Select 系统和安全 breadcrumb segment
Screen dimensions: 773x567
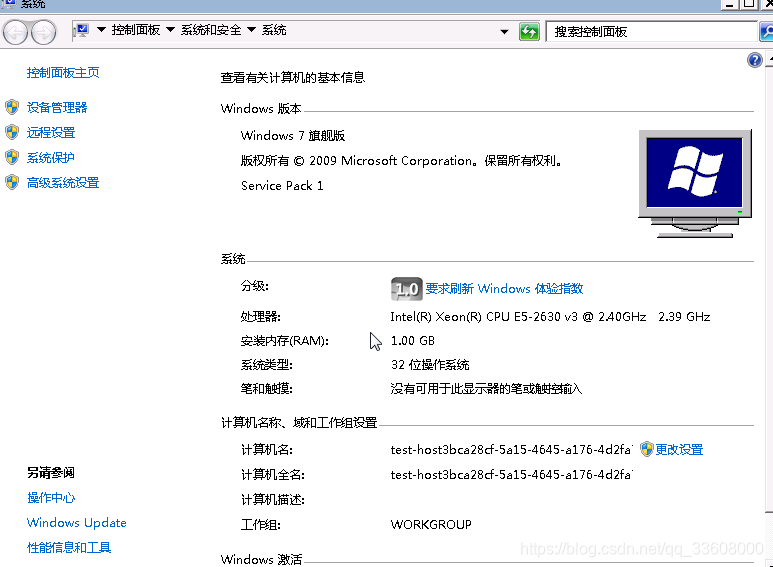coord(211,30)
